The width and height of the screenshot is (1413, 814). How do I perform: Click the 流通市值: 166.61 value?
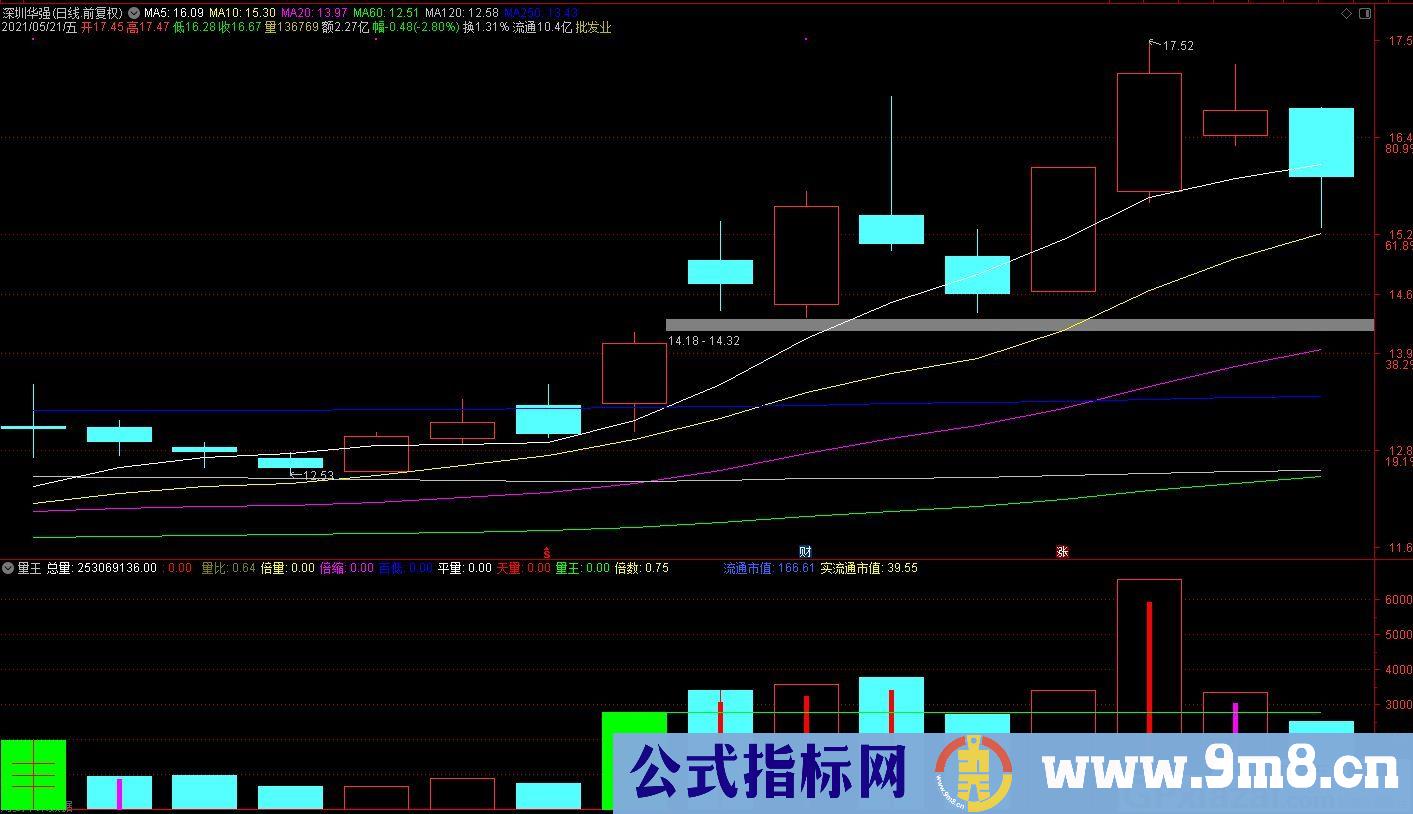(770, 568)
